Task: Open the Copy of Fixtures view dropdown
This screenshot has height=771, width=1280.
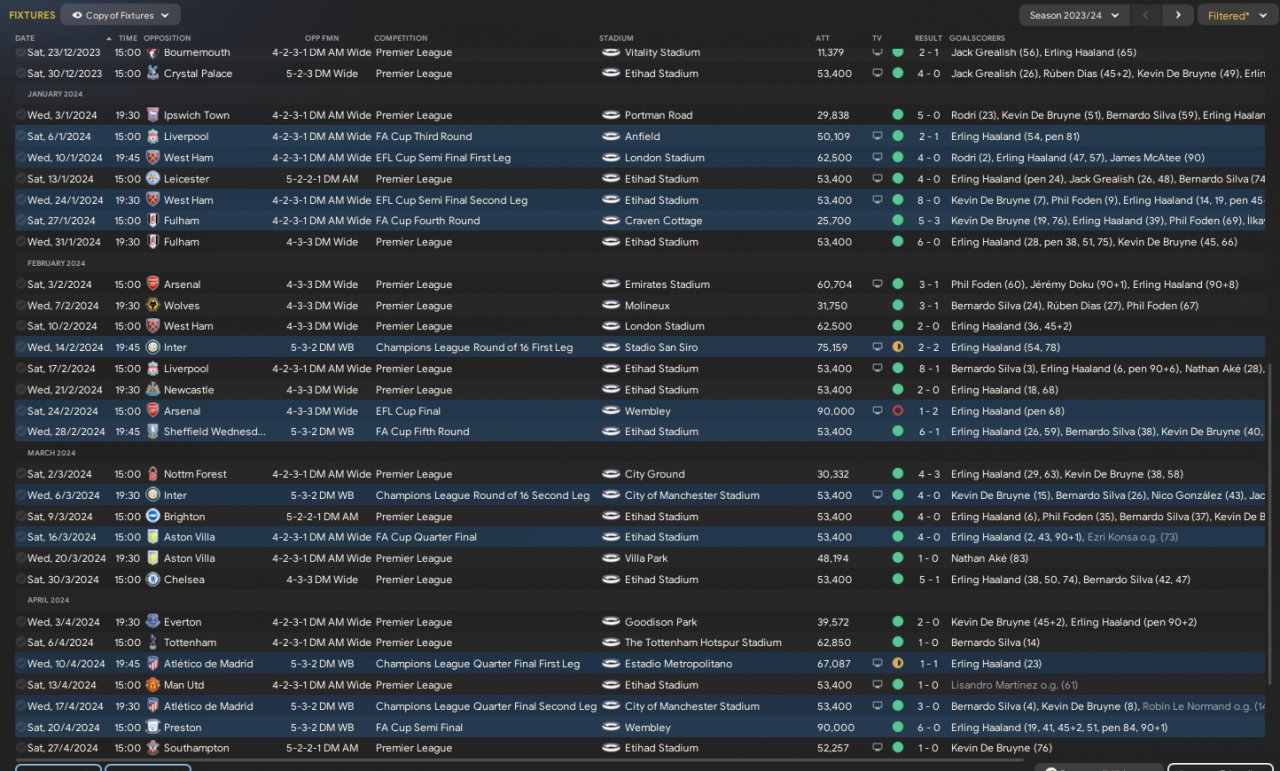Action: click(x=120, y=15)
